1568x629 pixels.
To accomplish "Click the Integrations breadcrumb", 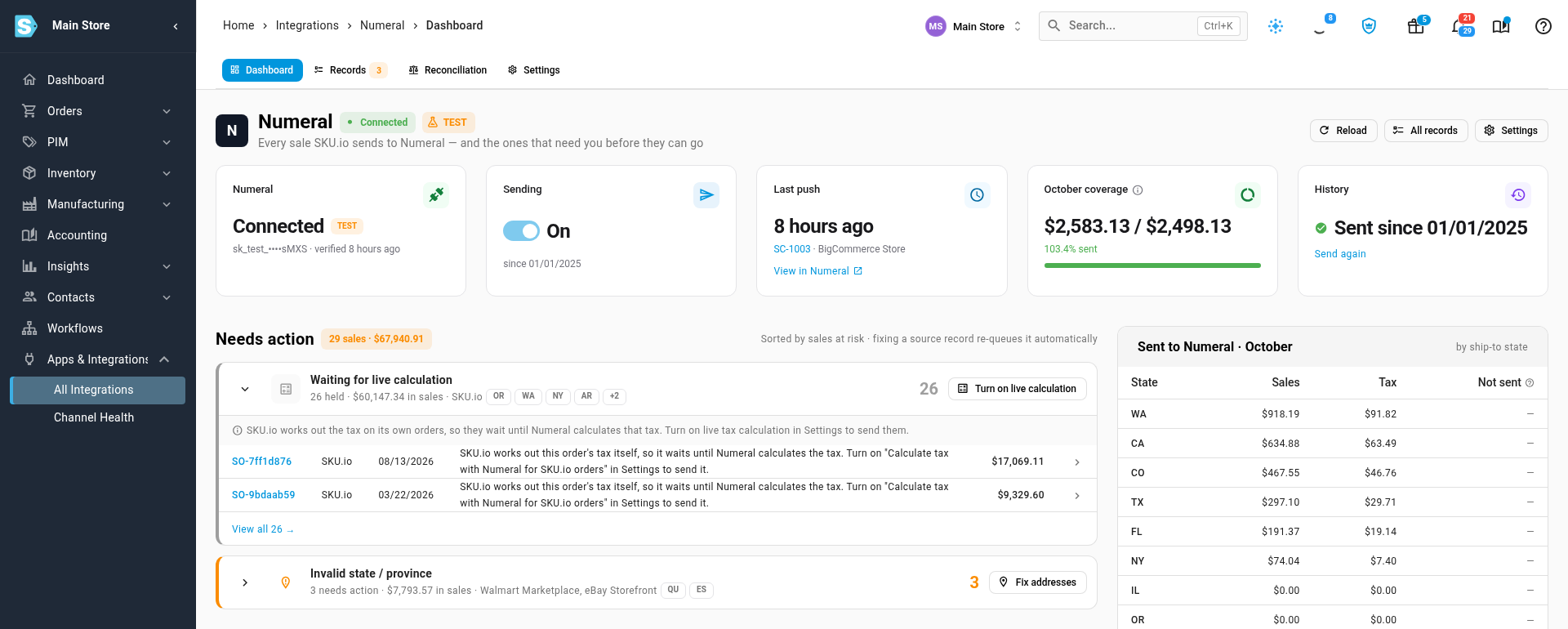I will [x=307, y=25].
